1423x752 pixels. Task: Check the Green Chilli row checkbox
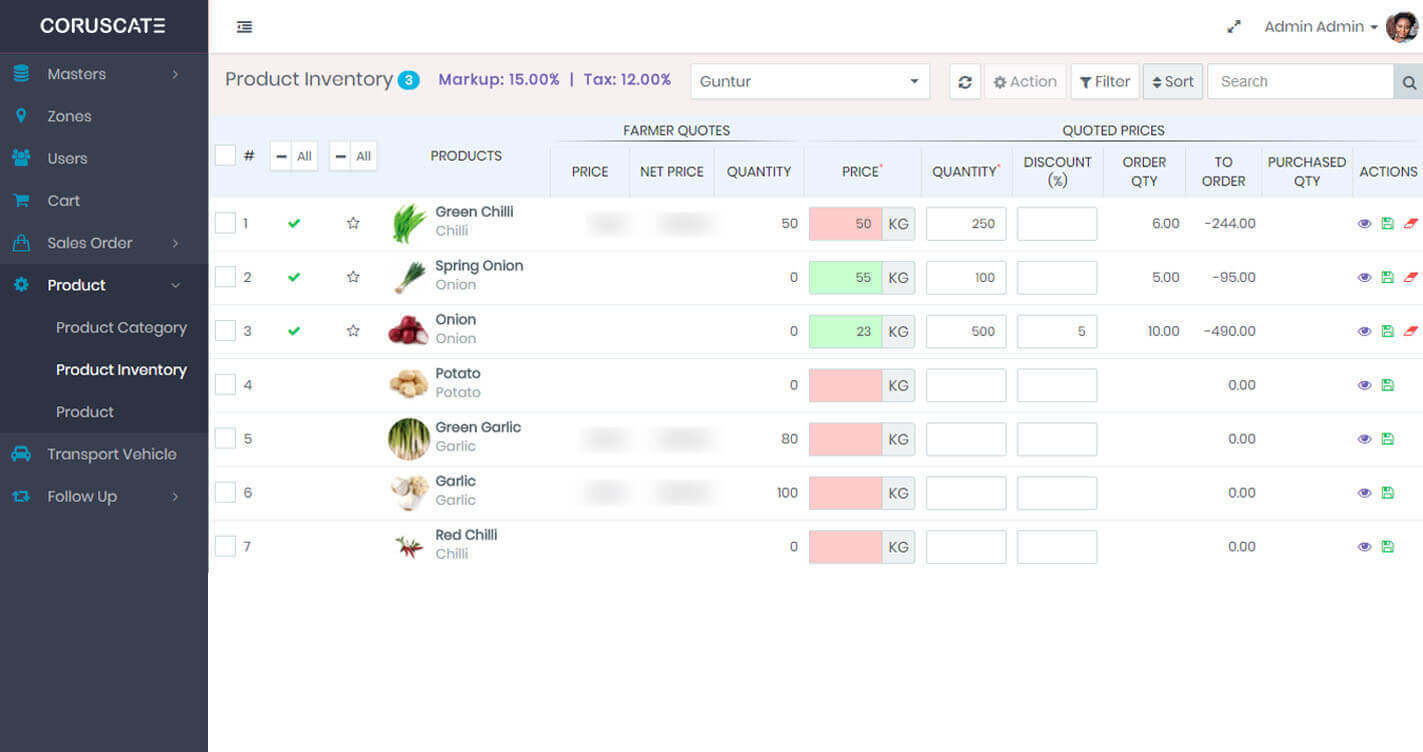click(225, 224)
